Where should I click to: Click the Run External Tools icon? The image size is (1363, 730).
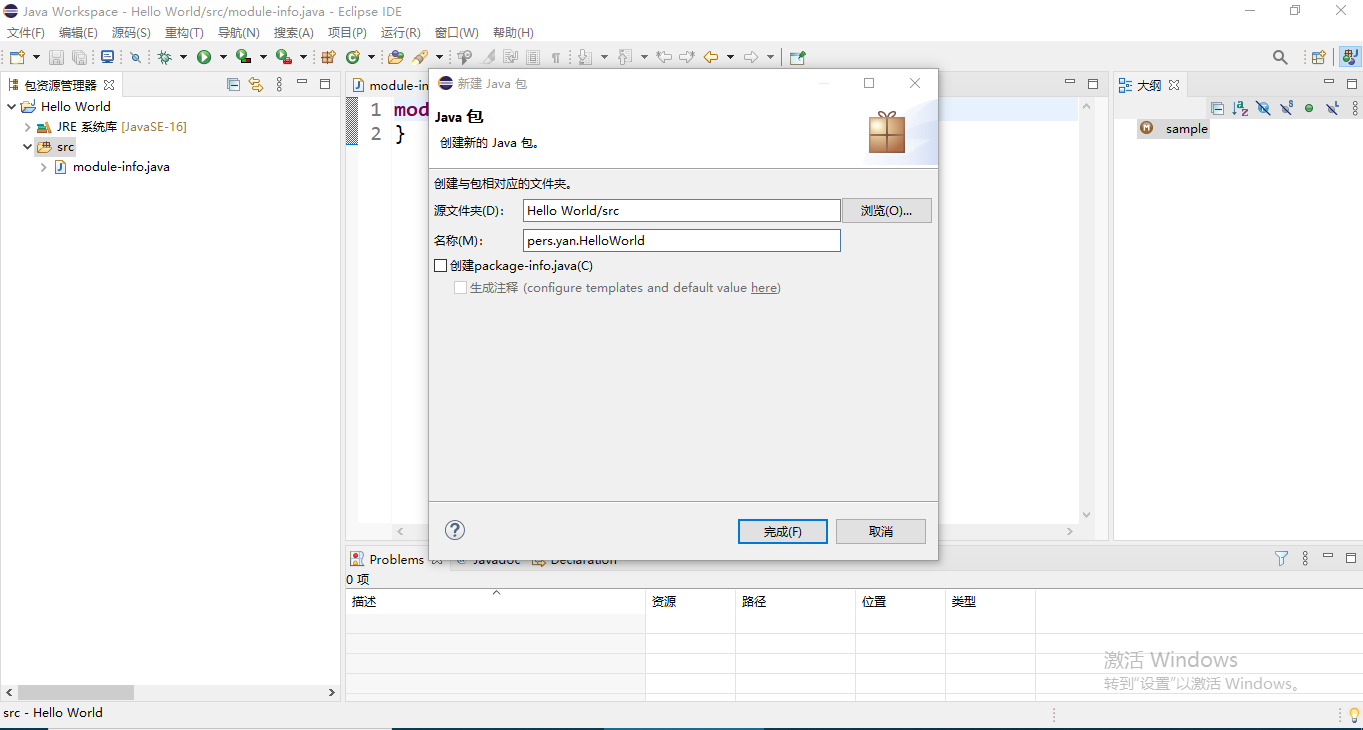[284, 57]
